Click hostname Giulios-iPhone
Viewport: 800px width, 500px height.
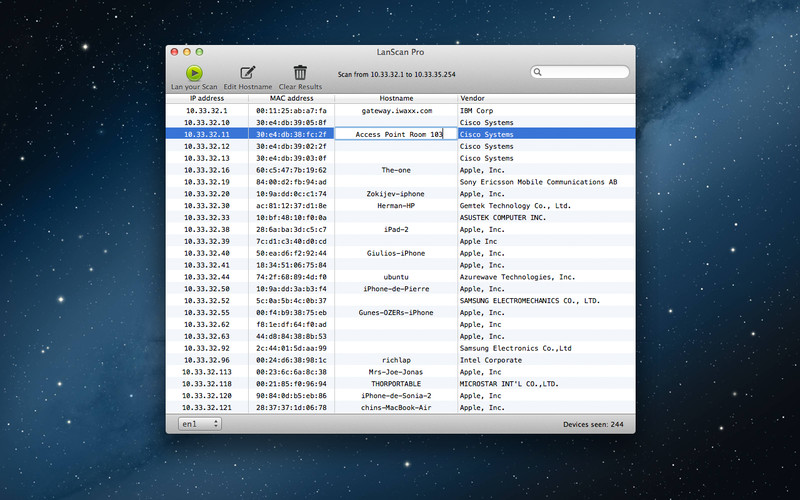[x=395, y=253]
